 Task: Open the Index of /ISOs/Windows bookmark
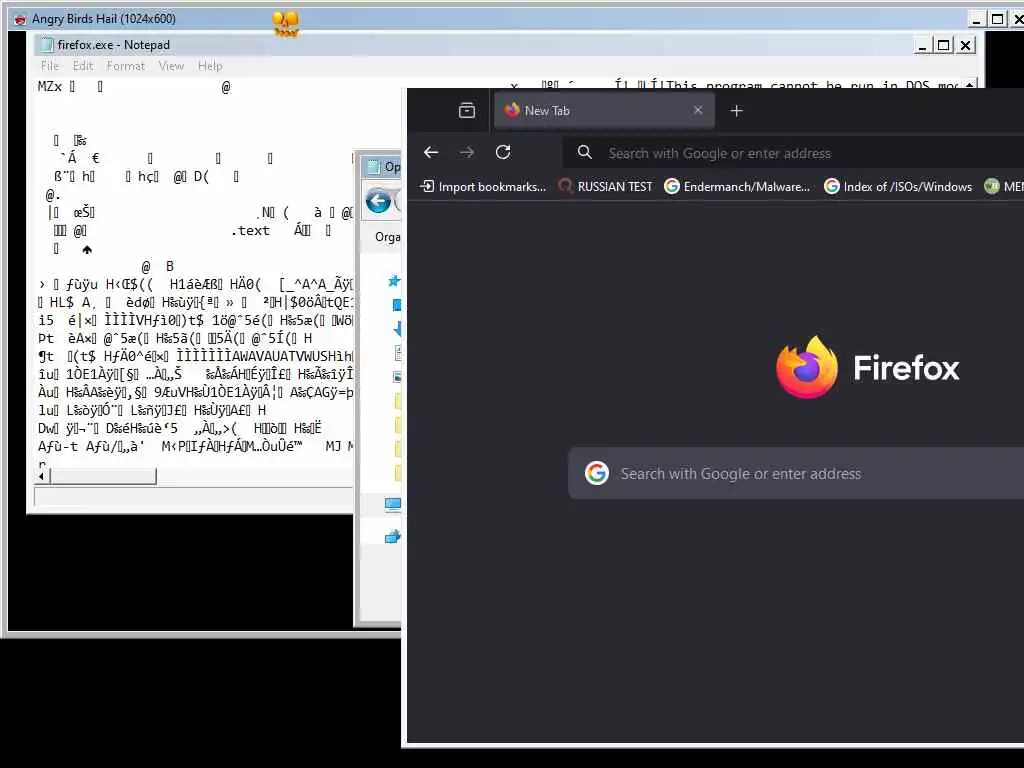pyautogui.click(x=898, y=187)
